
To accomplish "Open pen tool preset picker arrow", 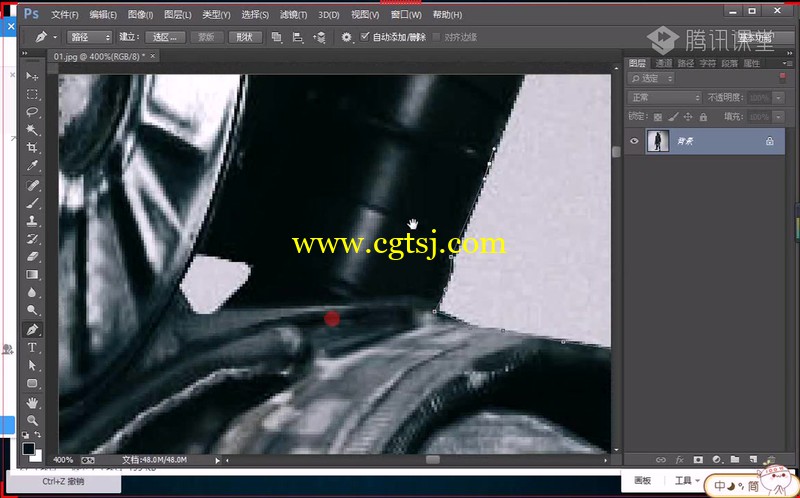I will click(55, 37).
